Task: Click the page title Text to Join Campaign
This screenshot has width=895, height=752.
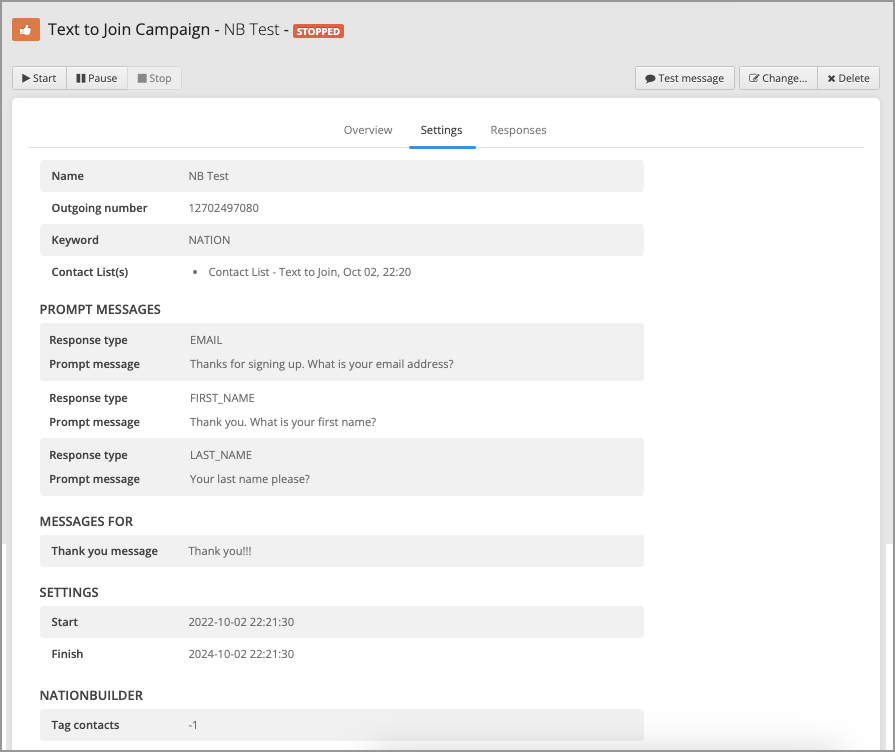Action: pos(129,29)
